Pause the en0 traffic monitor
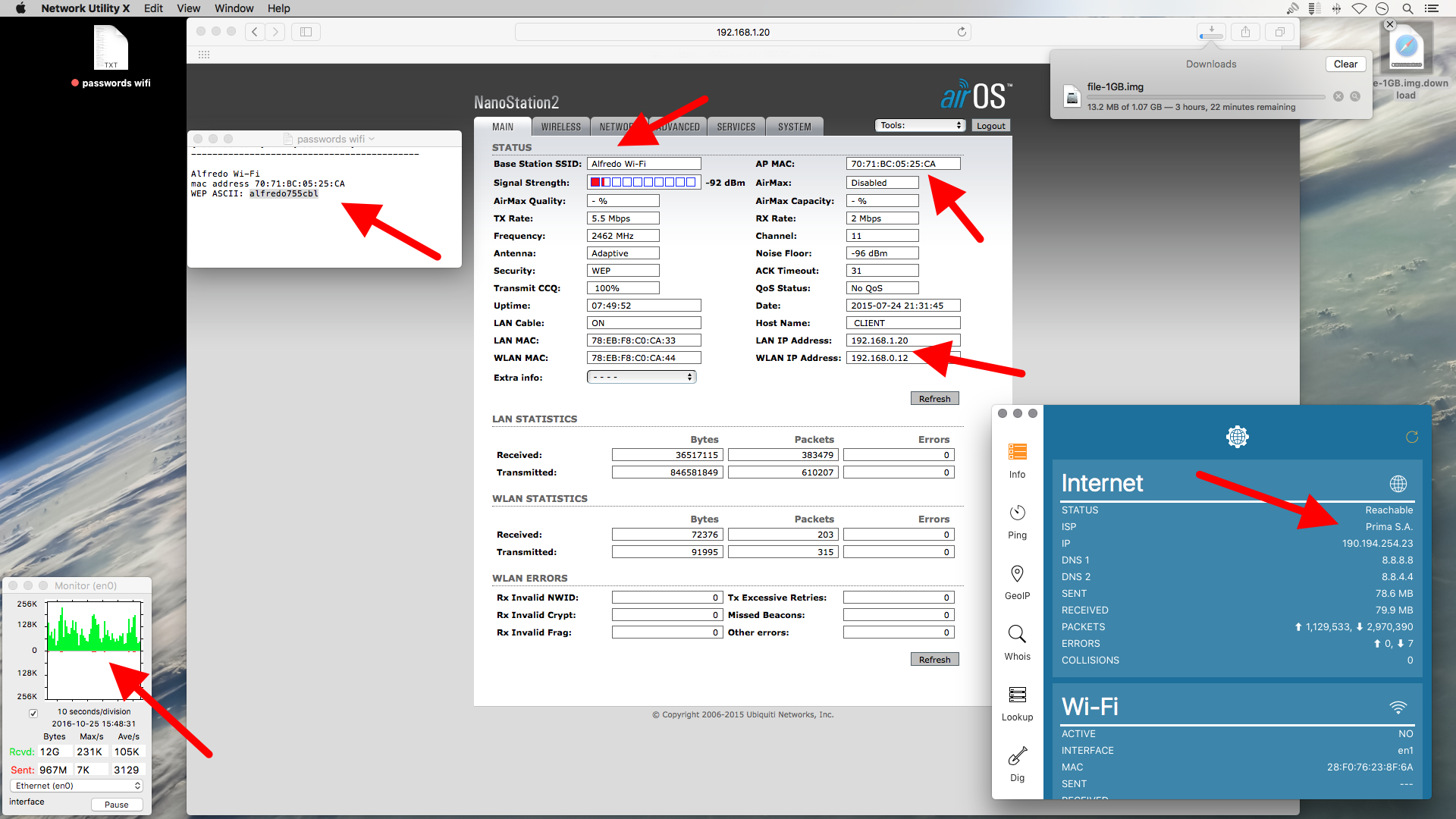 pyautogui.click(x=116, y=805)
